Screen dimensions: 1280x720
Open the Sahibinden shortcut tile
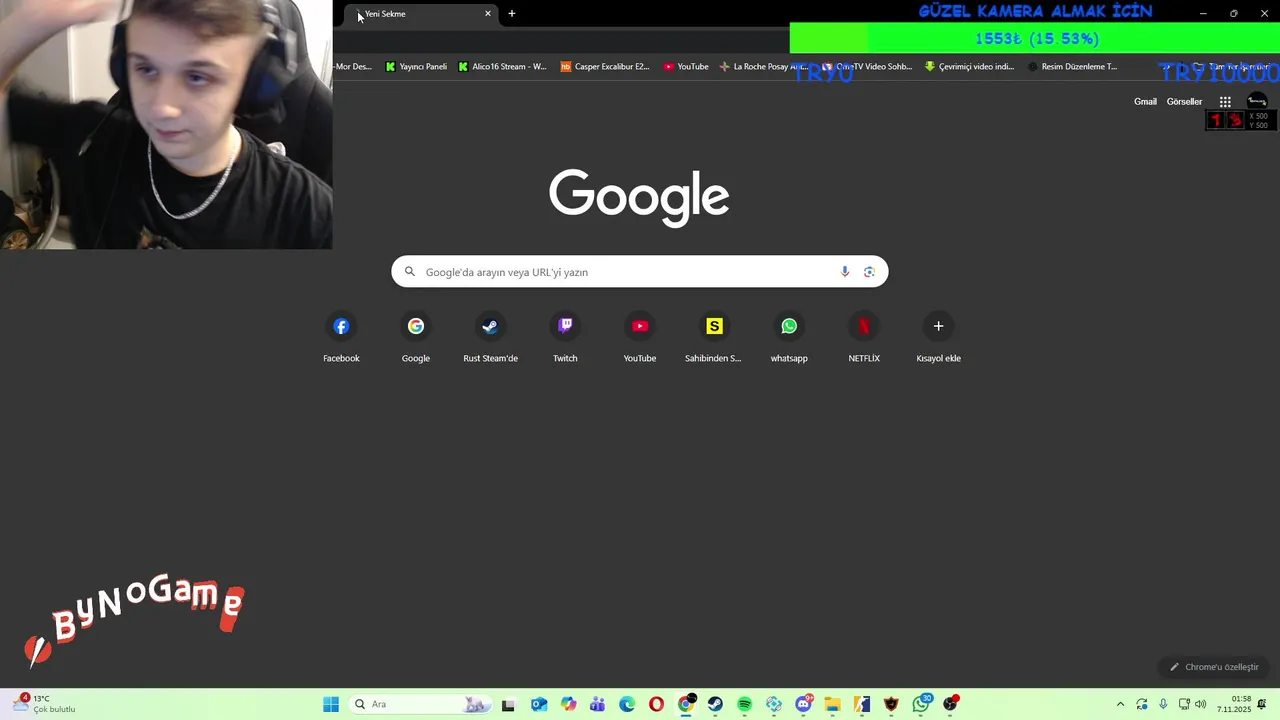[x=714, y=338]
